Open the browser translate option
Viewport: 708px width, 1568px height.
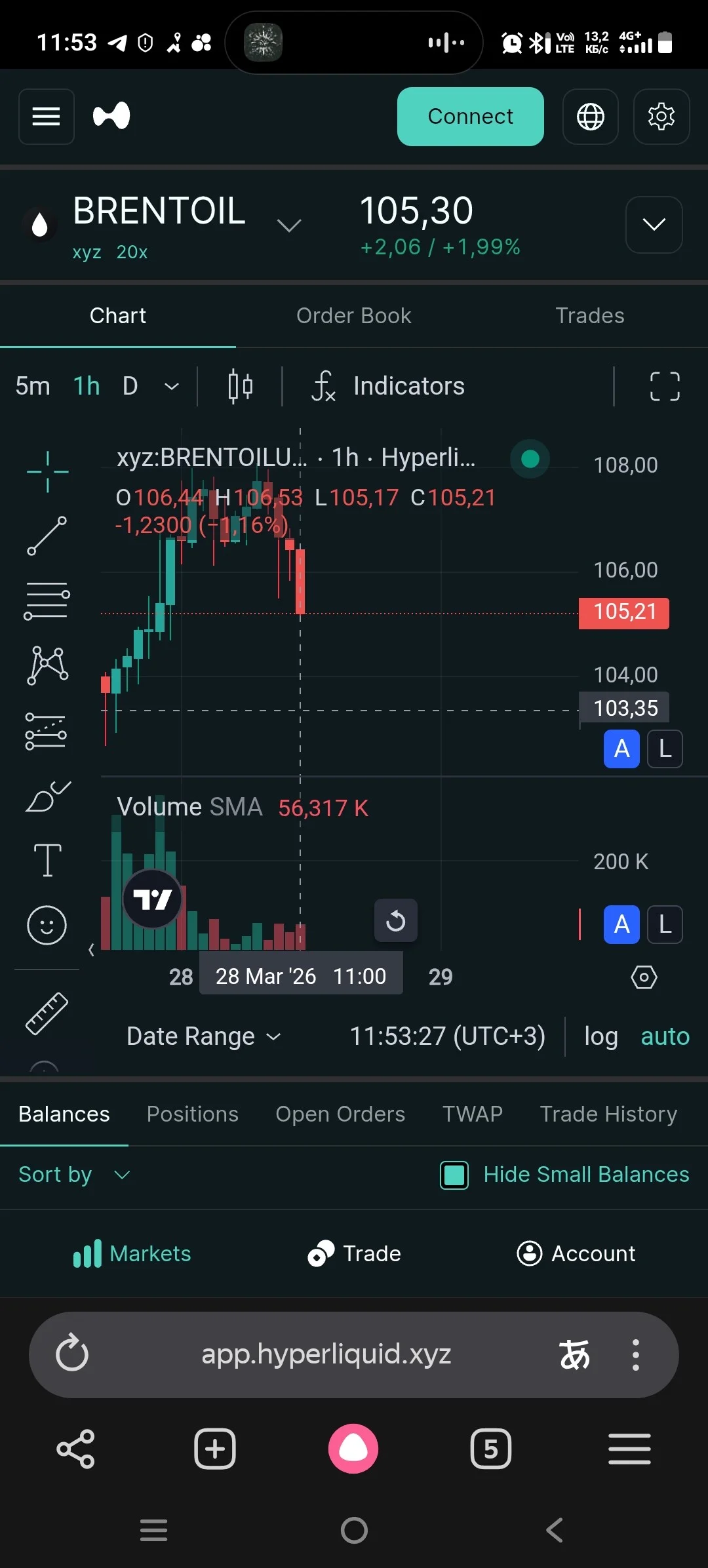[574, 1354]
